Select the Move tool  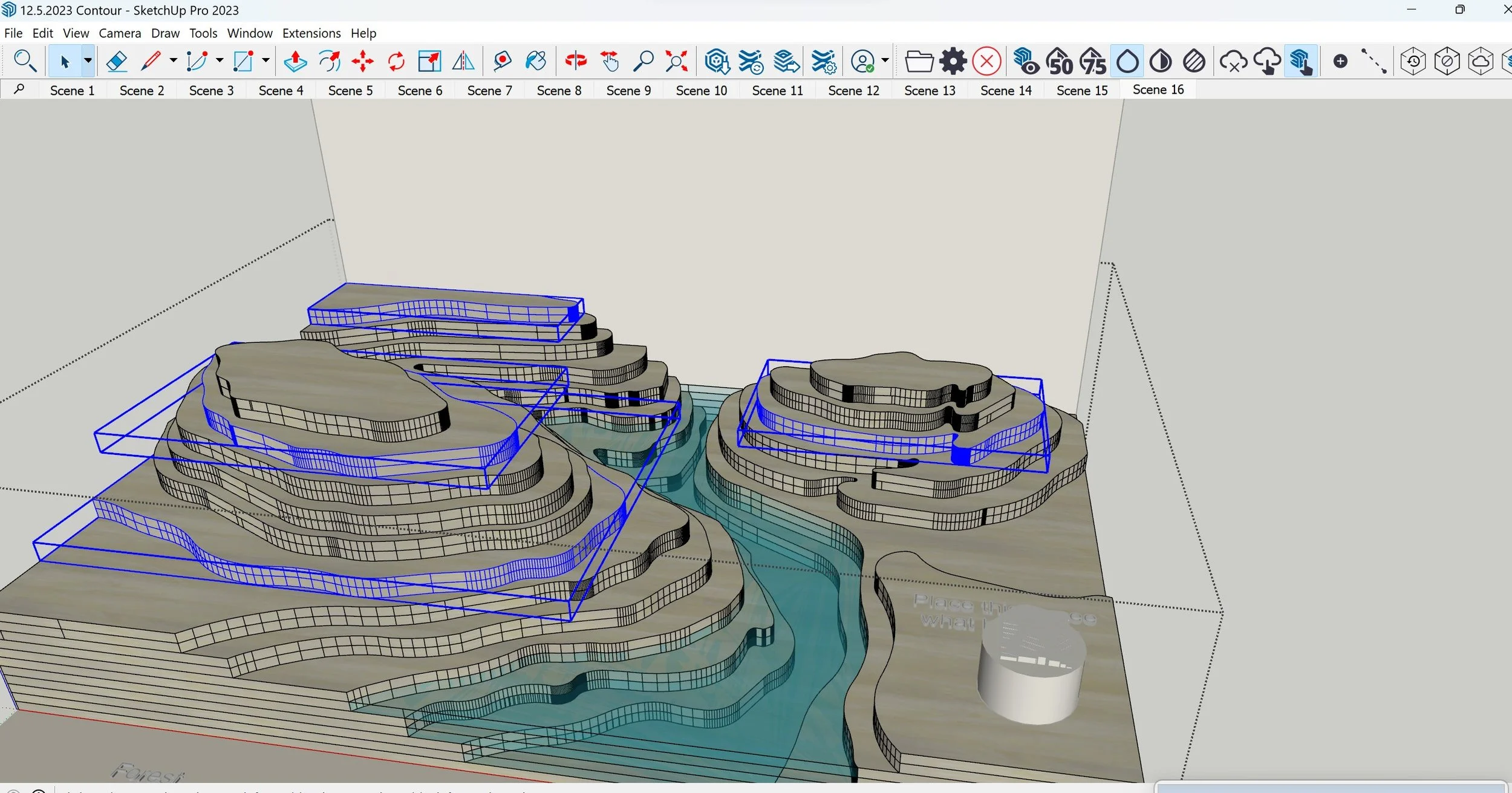[362, 61]
